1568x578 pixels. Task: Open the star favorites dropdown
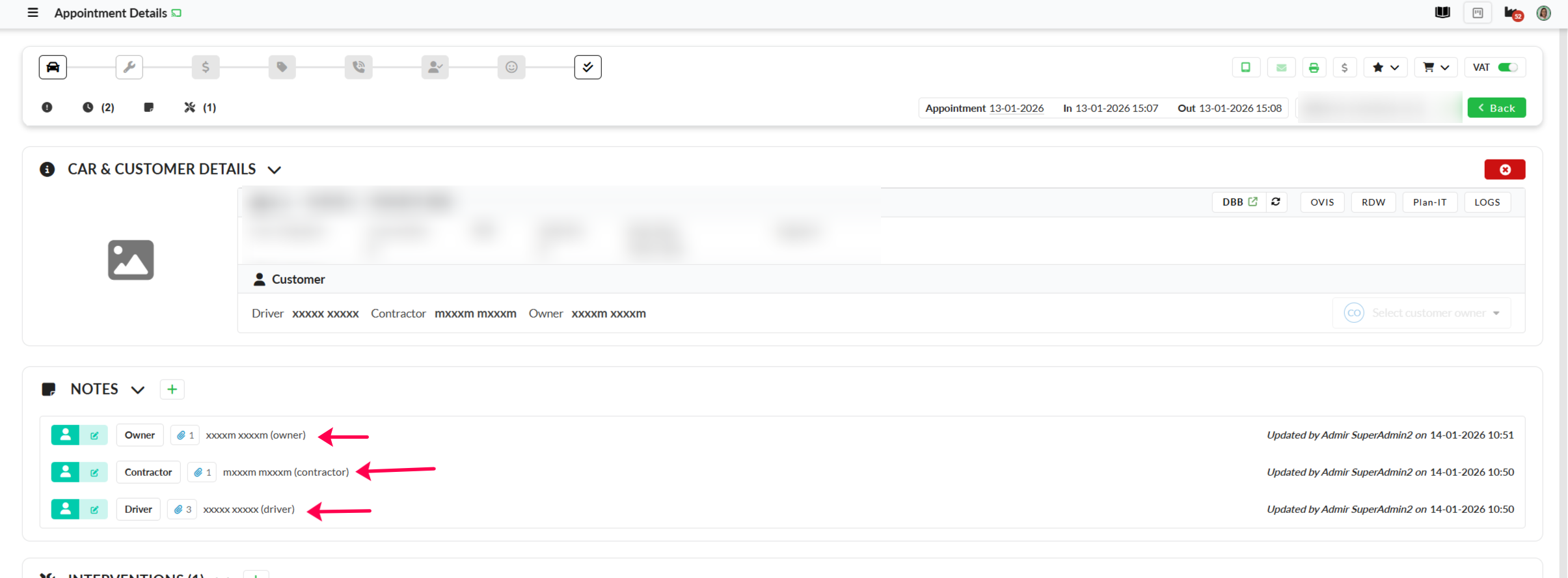click(x=1385, y=68)
